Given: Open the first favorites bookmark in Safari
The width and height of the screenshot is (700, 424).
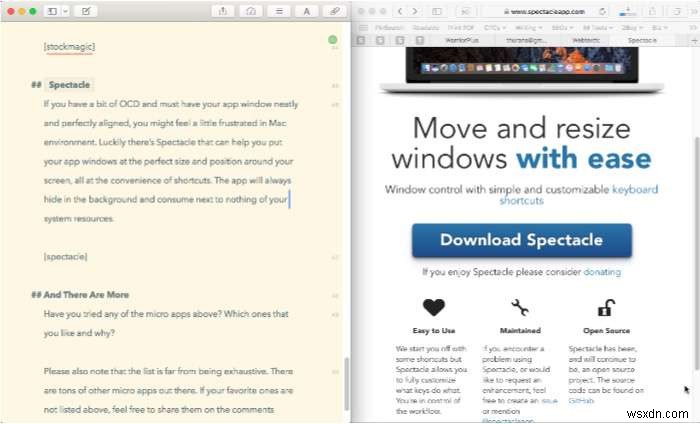Looking at the screenshot, I should pyautogui.click(x=388, y=28).
